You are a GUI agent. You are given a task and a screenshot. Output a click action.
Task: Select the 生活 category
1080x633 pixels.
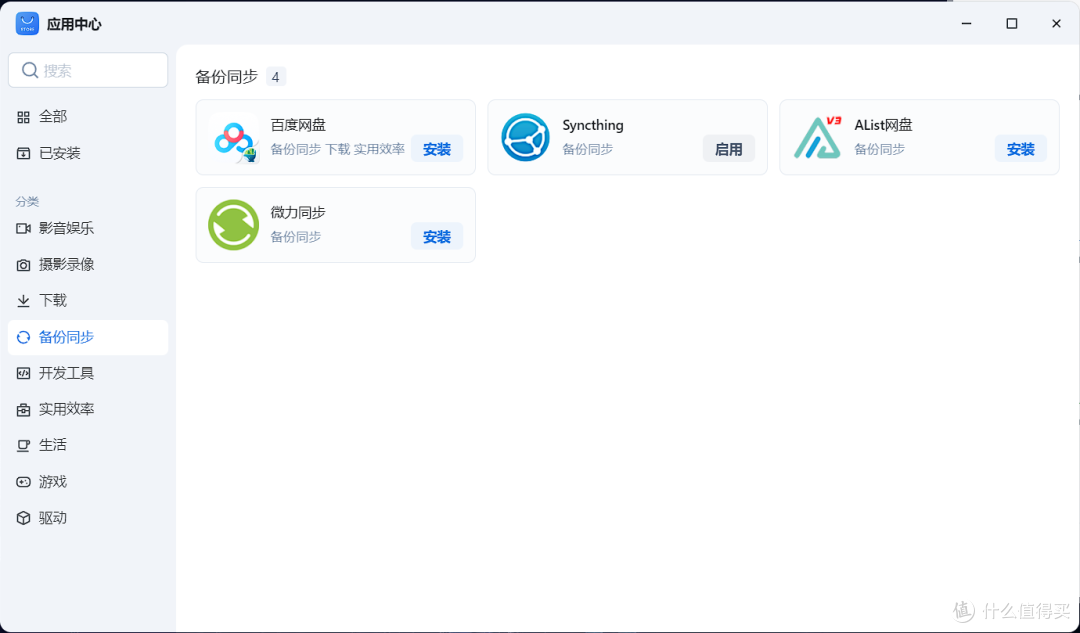coord(88,445)
